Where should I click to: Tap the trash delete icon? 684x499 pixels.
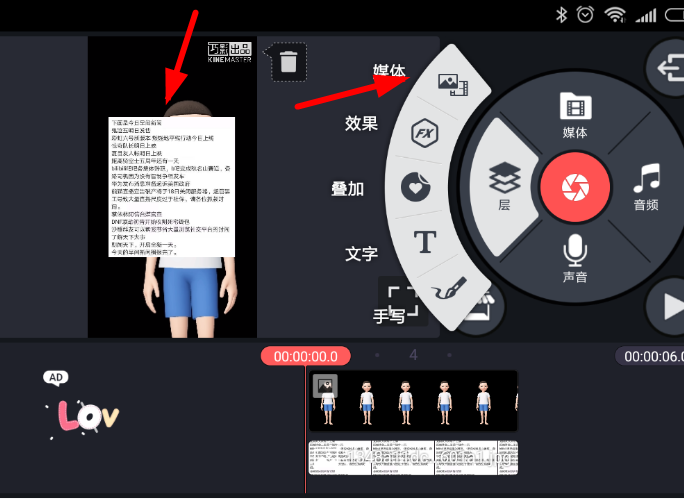287,62
